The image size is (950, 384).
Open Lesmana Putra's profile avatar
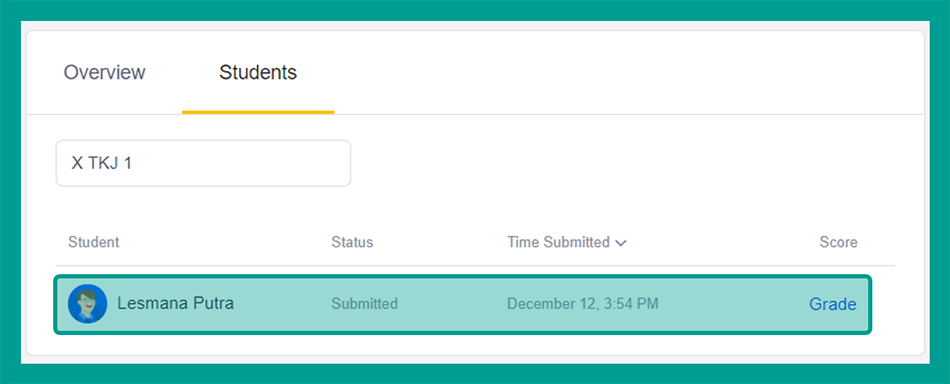pos(87,303)
